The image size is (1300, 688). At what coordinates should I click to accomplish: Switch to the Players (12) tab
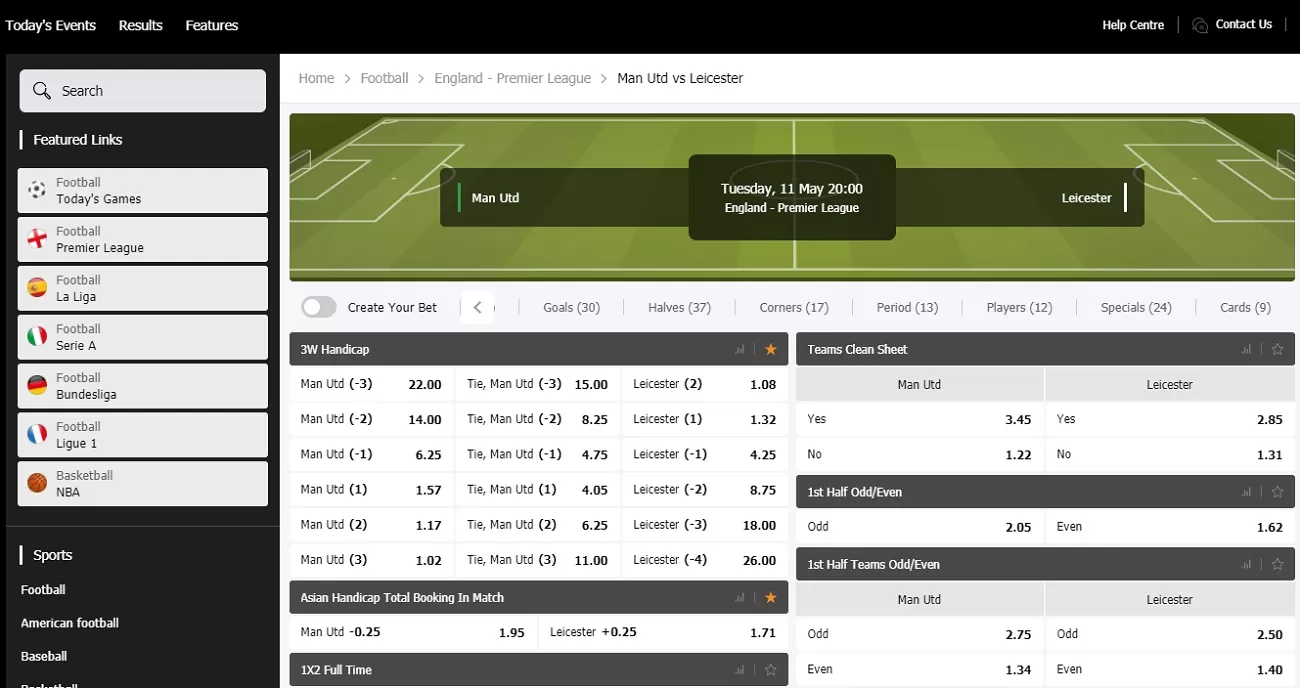(1019, 307)
